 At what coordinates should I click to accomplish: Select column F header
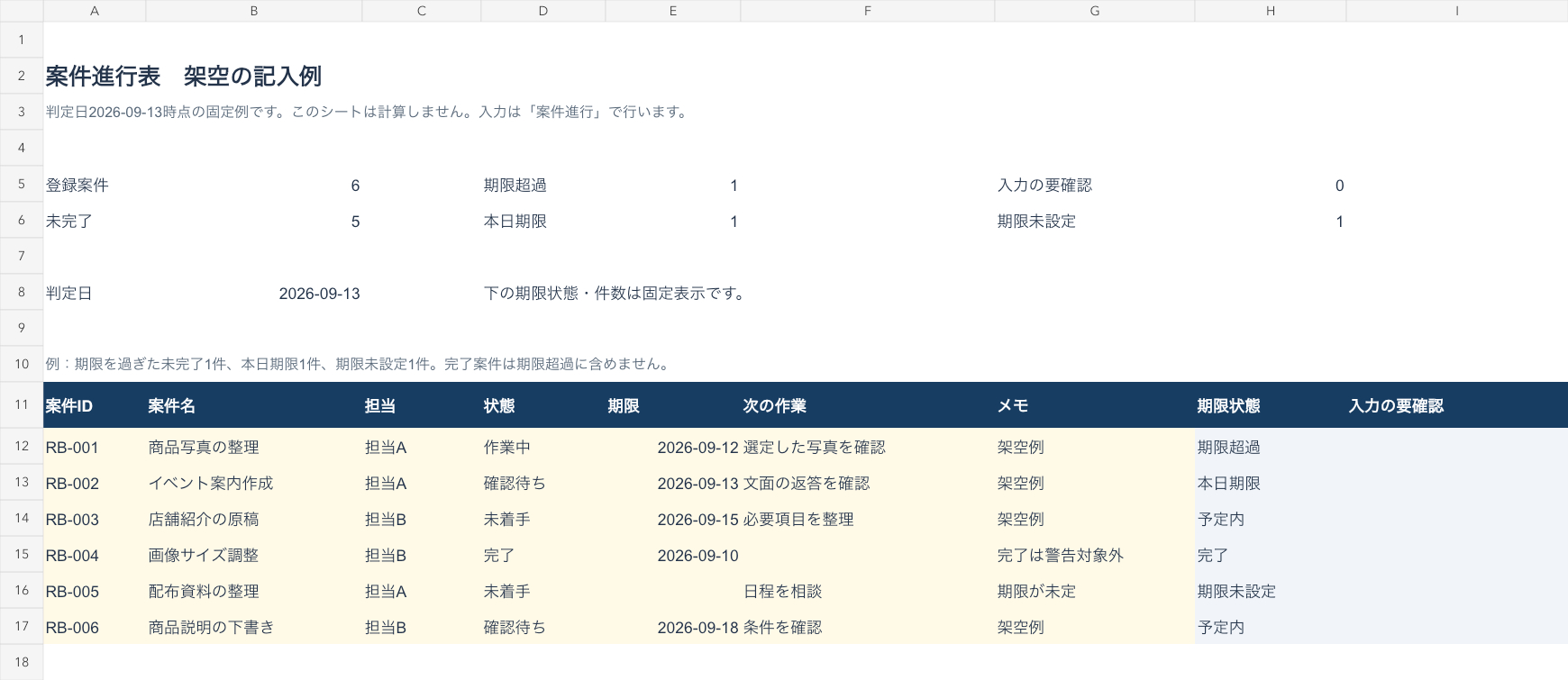click(x=867, y=11)
